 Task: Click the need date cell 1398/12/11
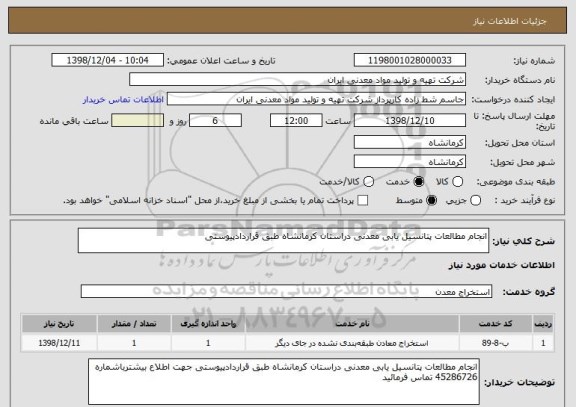tap(59, 343)
